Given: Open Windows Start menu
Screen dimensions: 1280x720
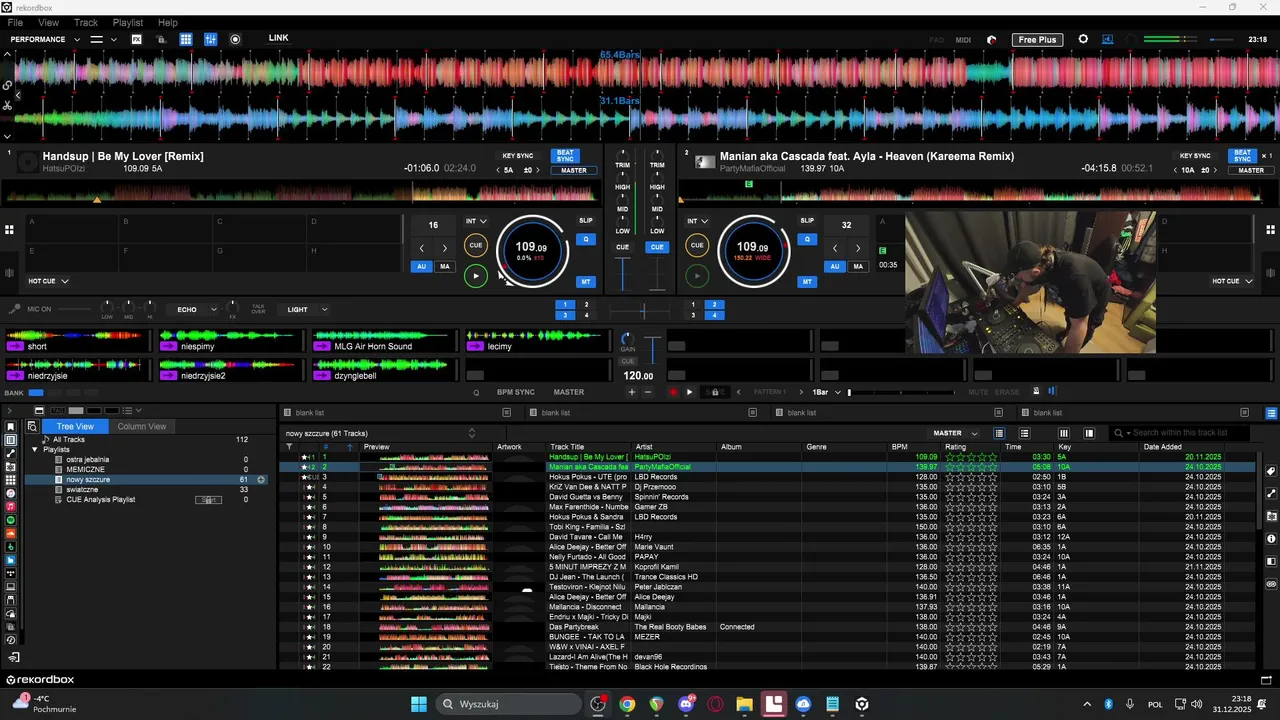Looking at the screenshot, I should 419,704.
